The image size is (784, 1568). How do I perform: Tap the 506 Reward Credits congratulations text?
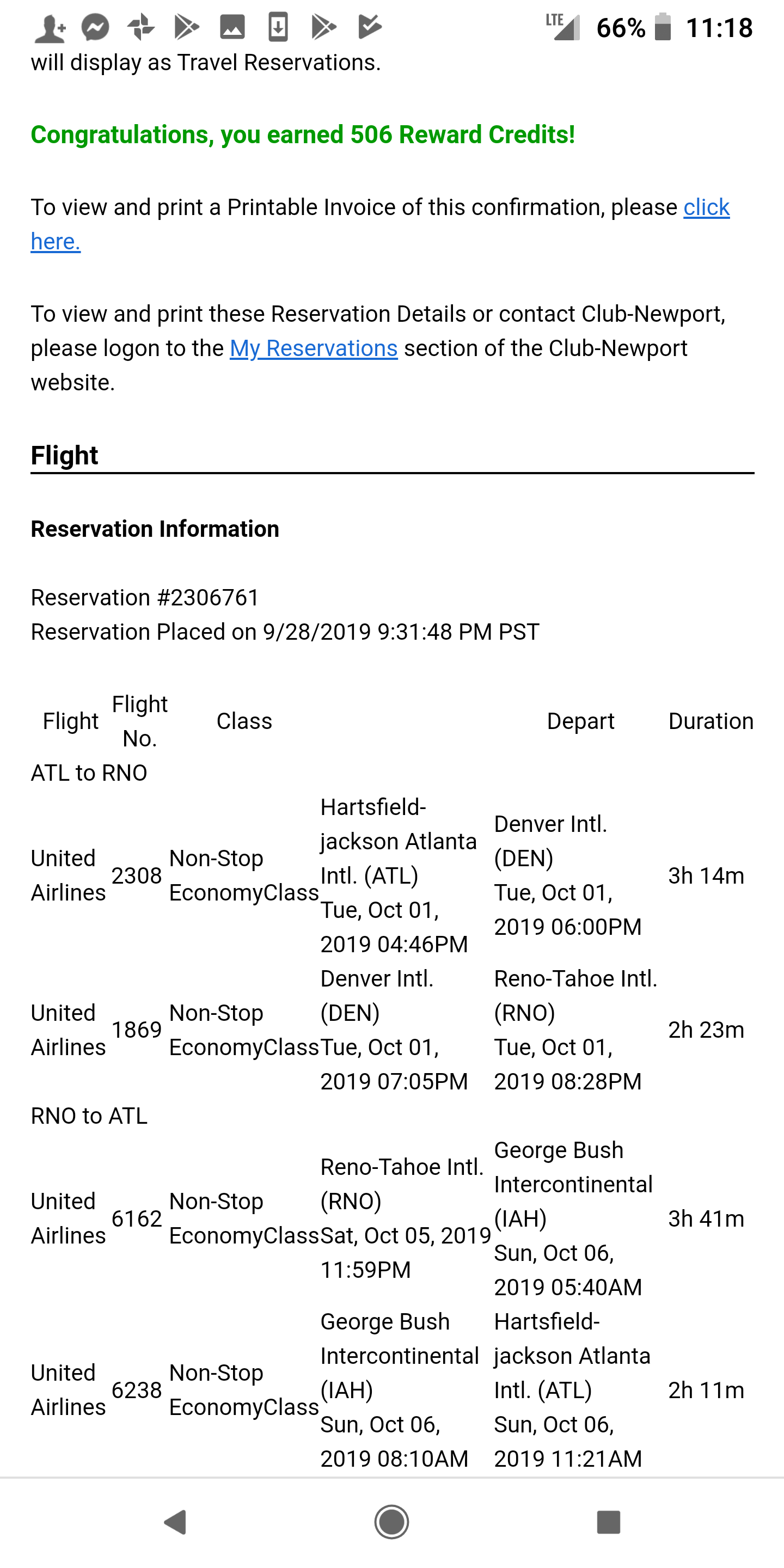303,134
